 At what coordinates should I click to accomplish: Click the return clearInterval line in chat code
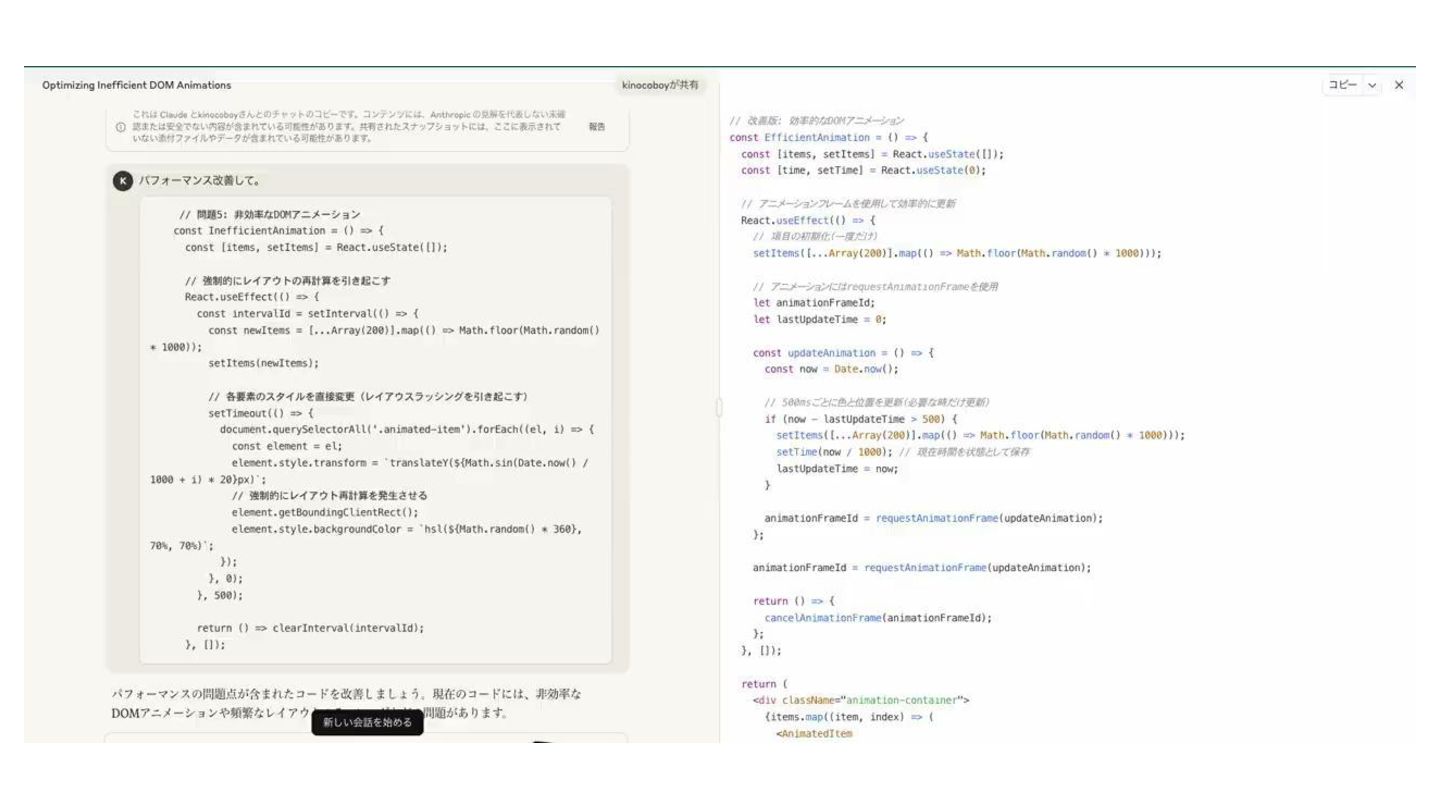(x=310, y=628)
